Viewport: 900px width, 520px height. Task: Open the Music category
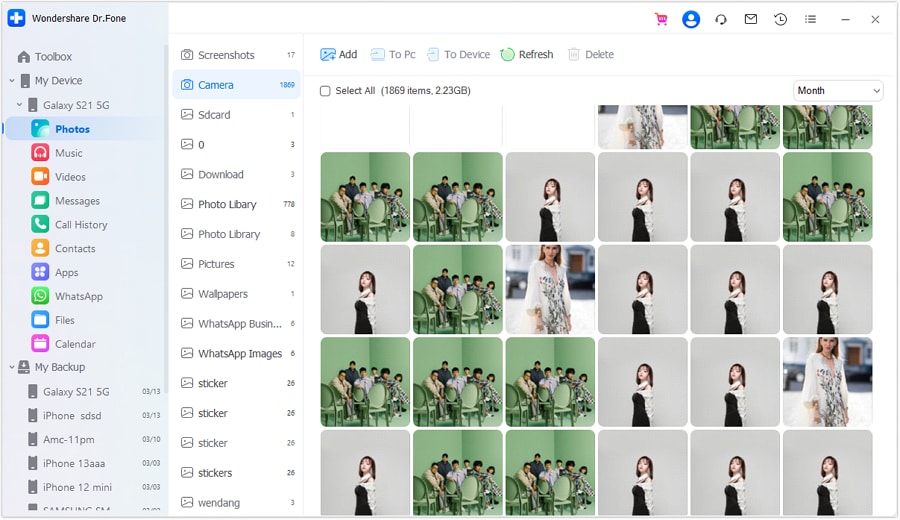pos(57,153)
